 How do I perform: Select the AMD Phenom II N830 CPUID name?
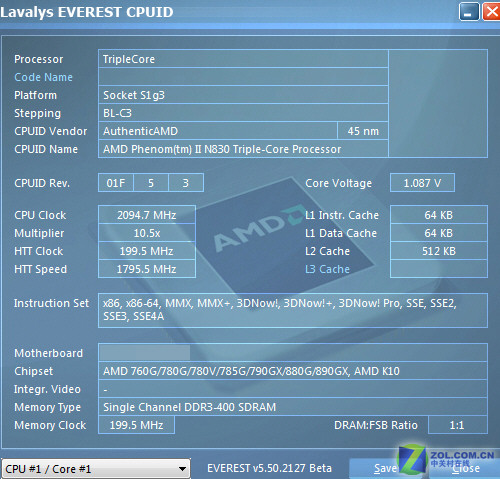coord(243,149)
